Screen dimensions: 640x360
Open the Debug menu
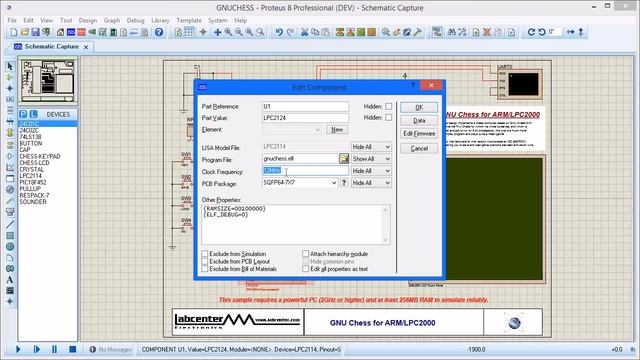click(136, 20)
